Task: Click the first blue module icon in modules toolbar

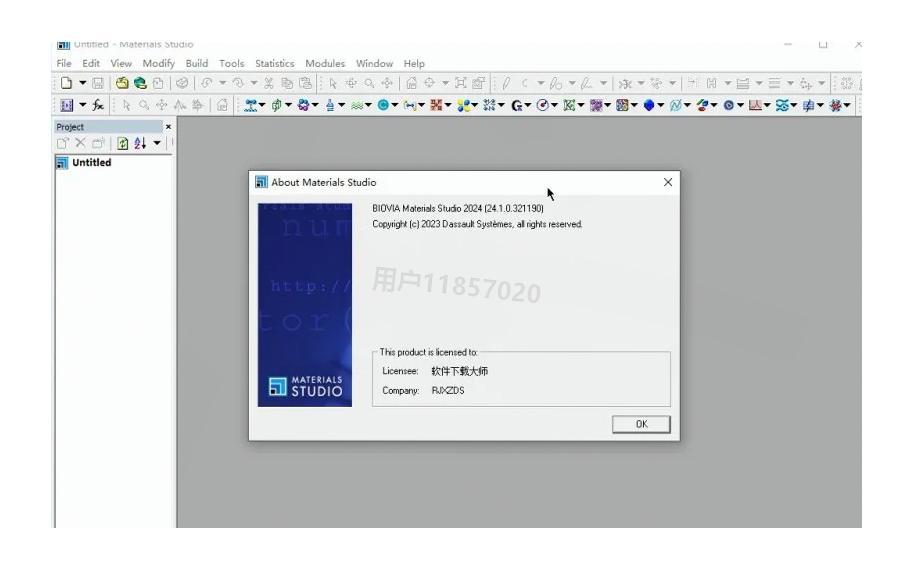Action: pyautogui.click(x=251, y=105)
